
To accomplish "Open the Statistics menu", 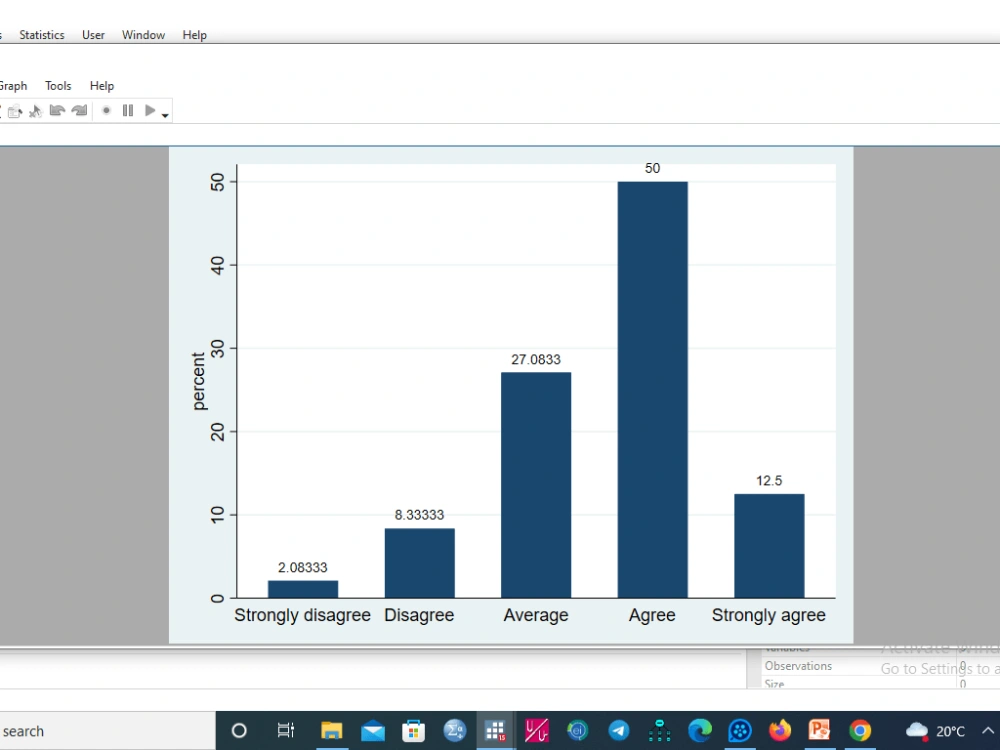I will 41,35.
